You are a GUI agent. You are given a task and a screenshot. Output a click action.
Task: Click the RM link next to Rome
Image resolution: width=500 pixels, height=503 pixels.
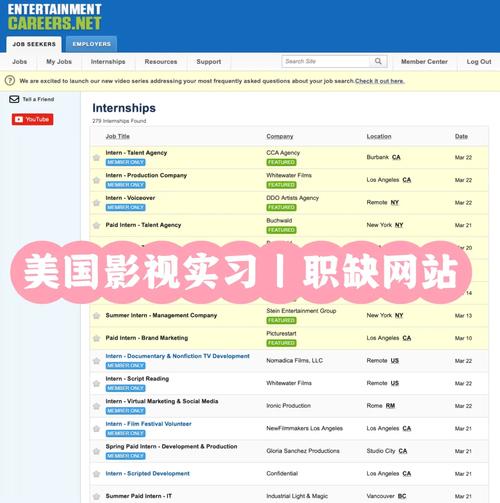(x=390, y=406)
